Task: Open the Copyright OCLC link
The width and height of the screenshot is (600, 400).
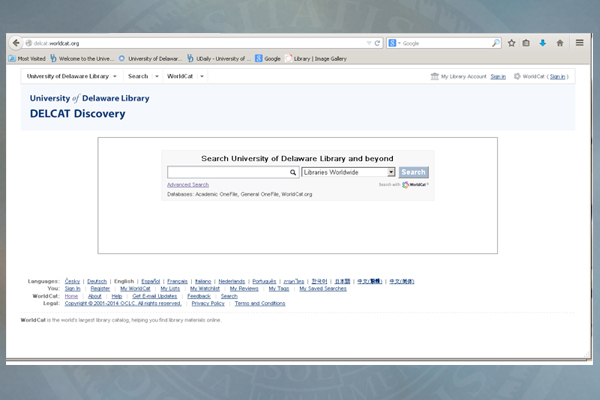Action: (123, 304)
